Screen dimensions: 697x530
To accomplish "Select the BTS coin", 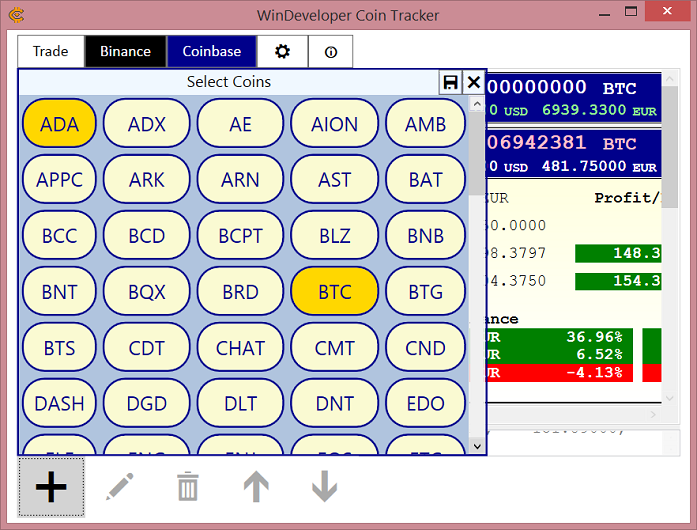I will click(59, 347).
